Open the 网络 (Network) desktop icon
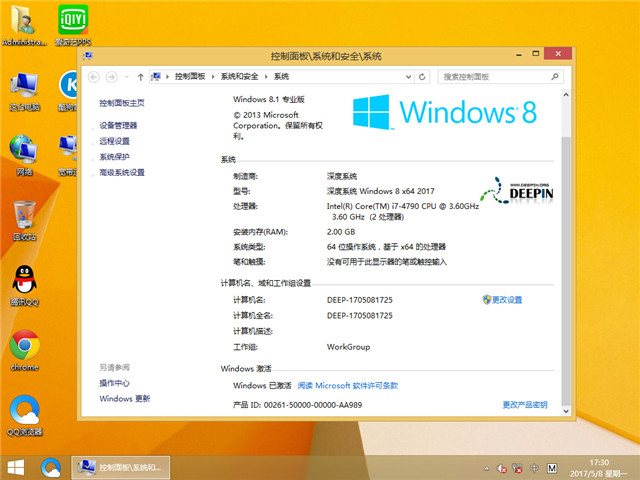 click(24, 150)
